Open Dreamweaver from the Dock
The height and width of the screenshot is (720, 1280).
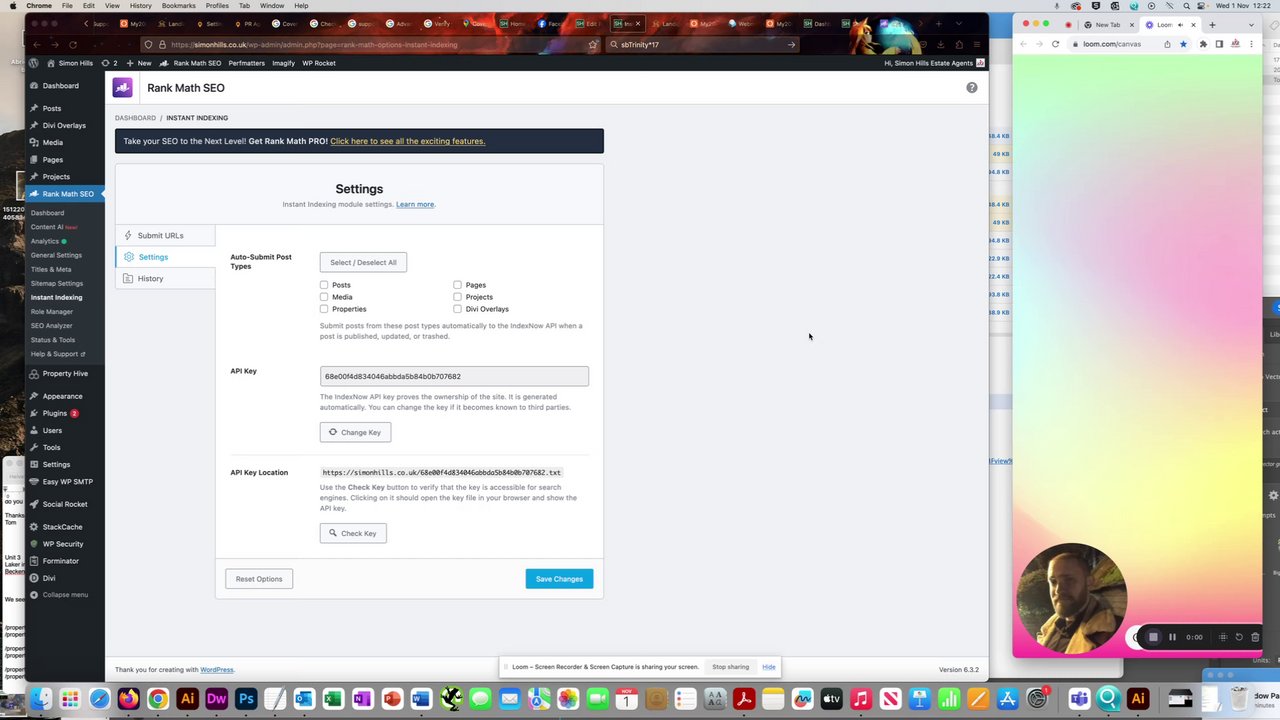(x=216, y=699)
